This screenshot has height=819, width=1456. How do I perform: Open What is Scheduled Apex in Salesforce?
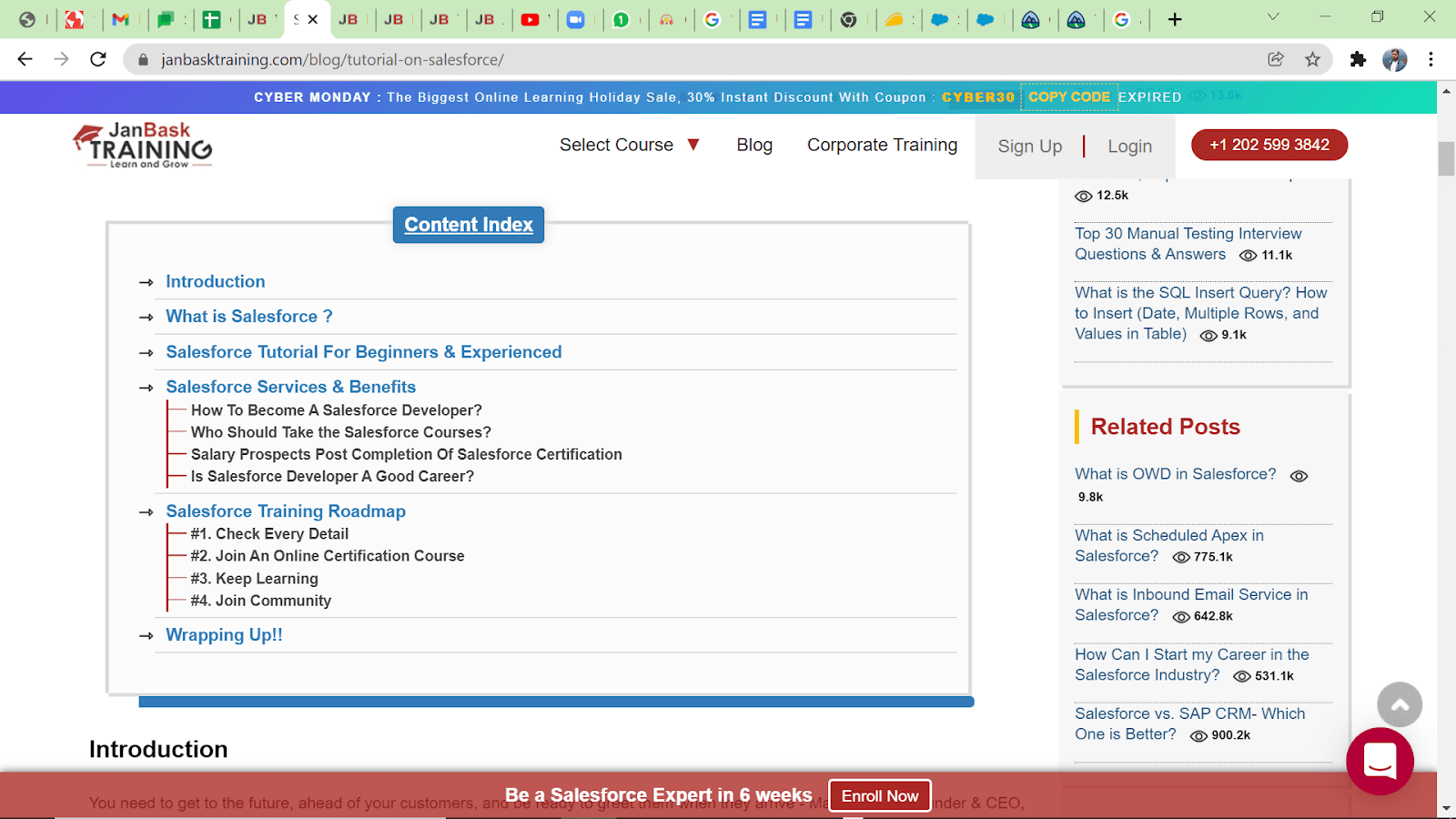pyautogui.click(x=1169, y=545)
